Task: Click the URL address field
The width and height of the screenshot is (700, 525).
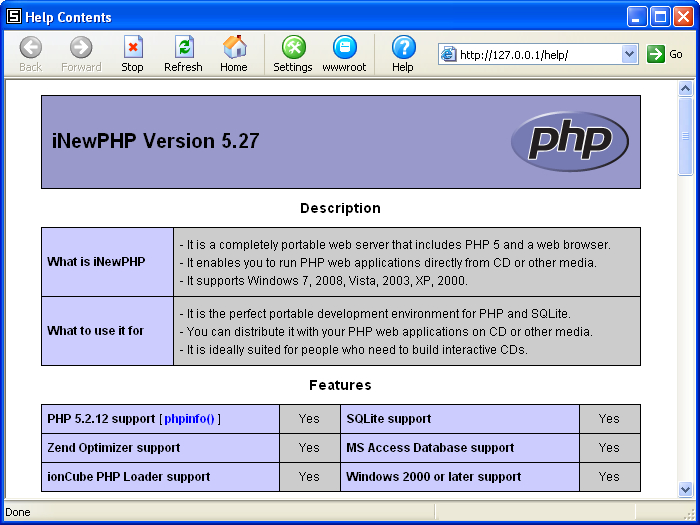Action: [538, 54]
